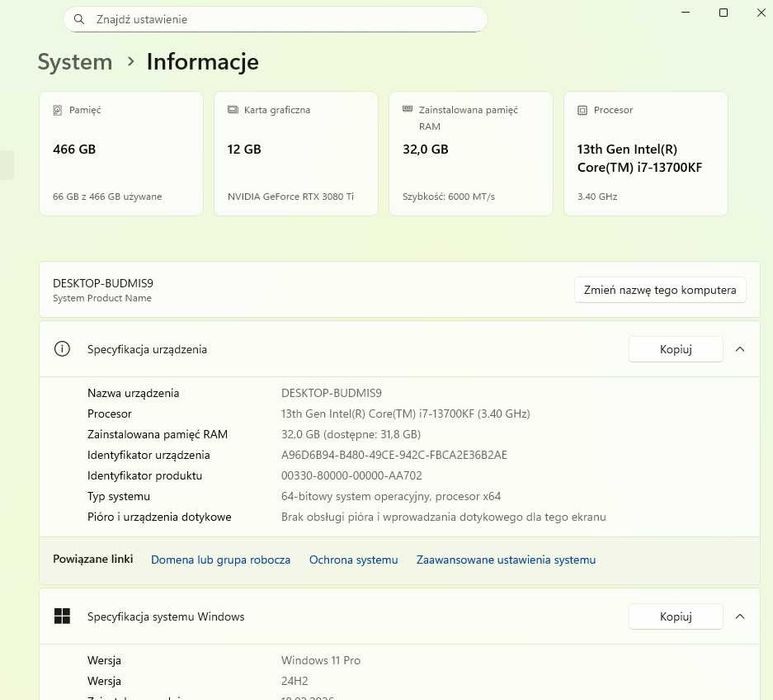This screenshot has width=773, height=700.
Task: Minimize the Settings window
Action: (685, 12)
